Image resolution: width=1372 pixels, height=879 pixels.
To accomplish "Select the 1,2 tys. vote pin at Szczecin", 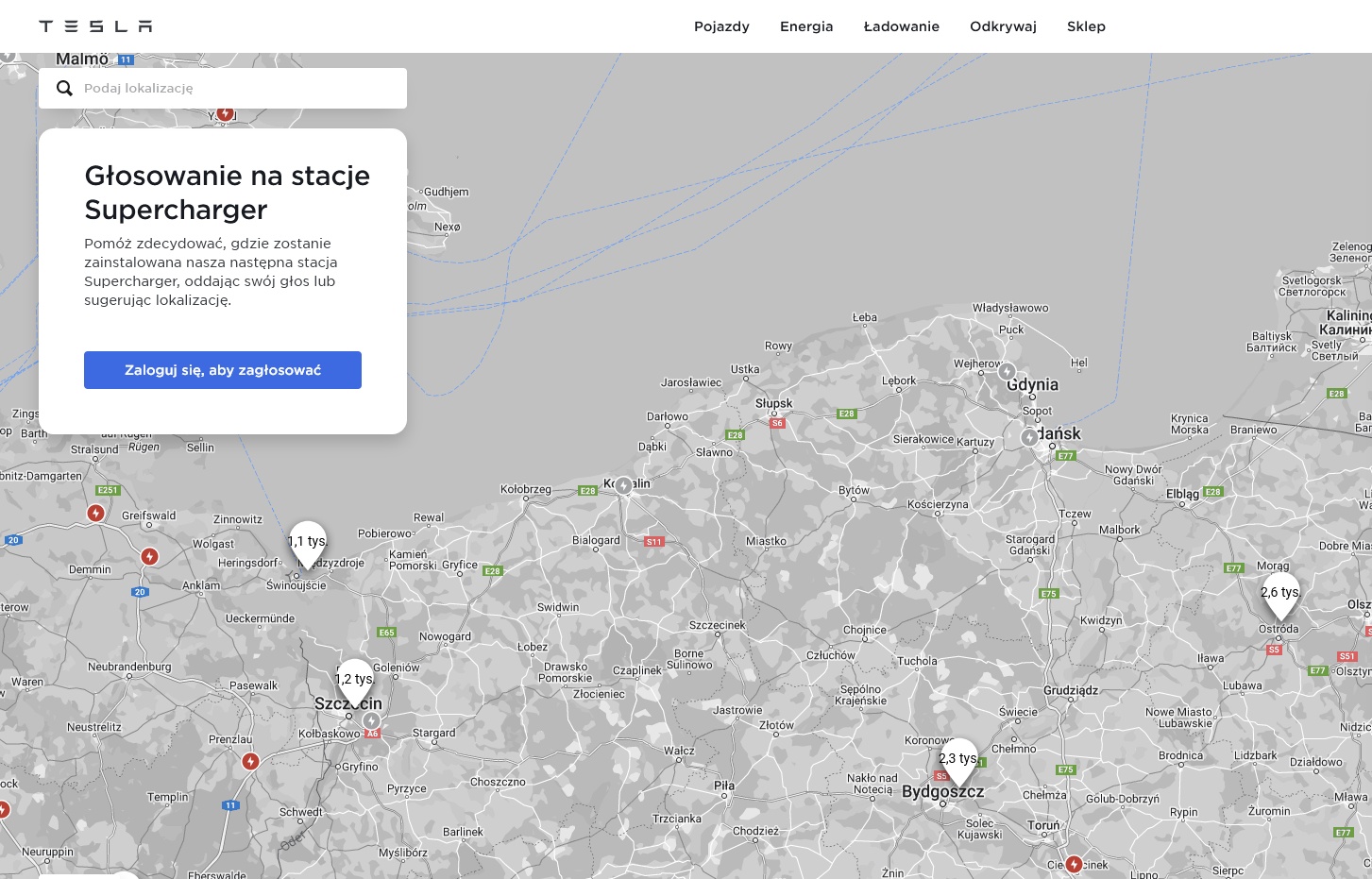I will pos(355,683).
